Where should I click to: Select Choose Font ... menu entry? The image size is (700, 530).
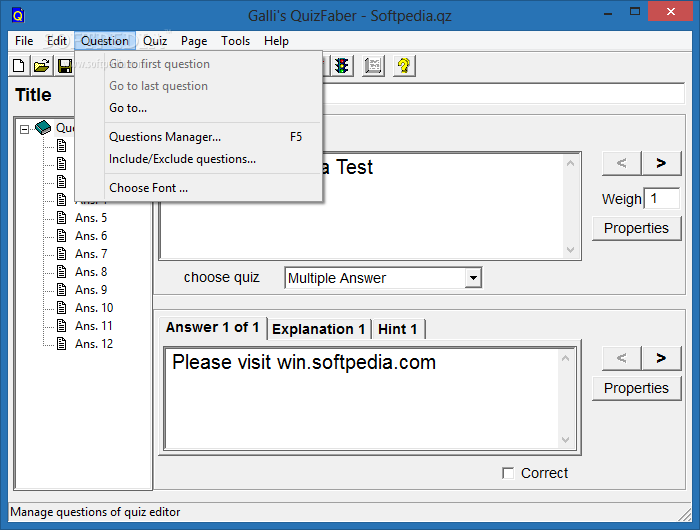pos(199,188)
